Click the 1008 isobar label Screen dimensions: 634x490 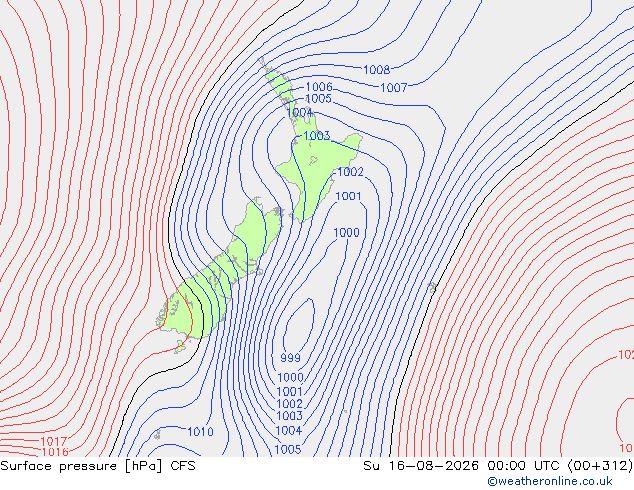pyautogui.click(x=376, y=70)
